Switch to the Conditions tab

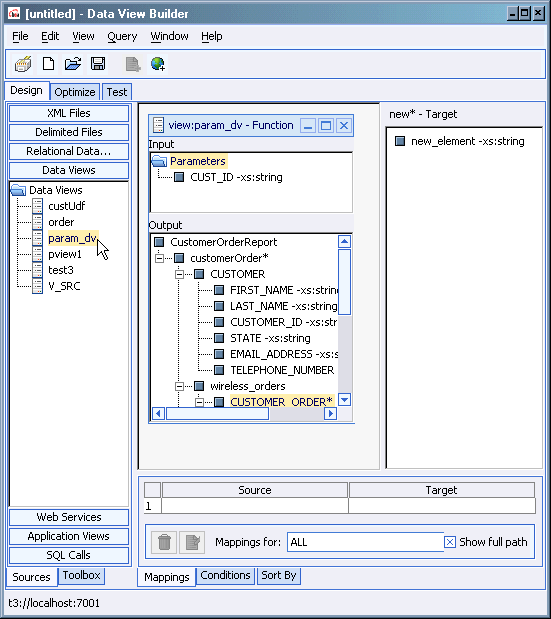point(225,576)
